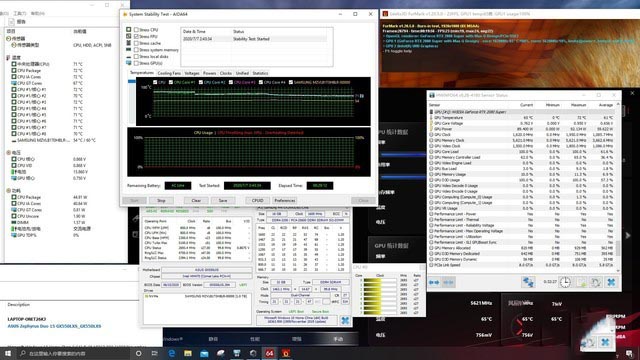
Task: Open HWiNFO network sharing computers icon
Action: [x=528, y=282]
